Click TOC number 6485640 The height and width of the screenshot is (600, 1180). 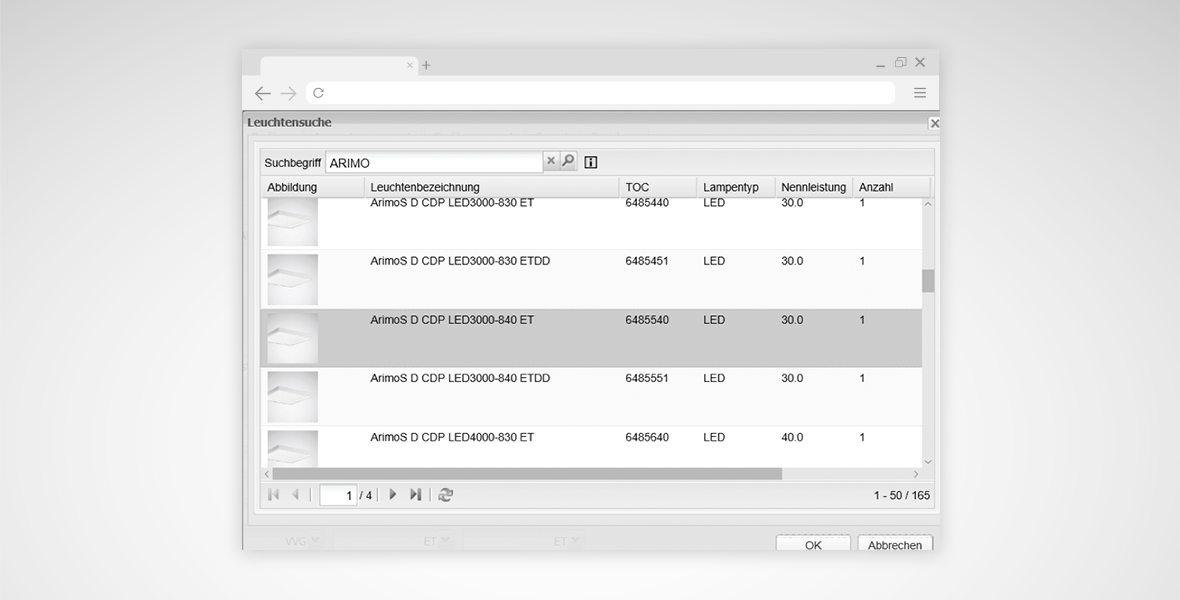click(x=646, y=437)
